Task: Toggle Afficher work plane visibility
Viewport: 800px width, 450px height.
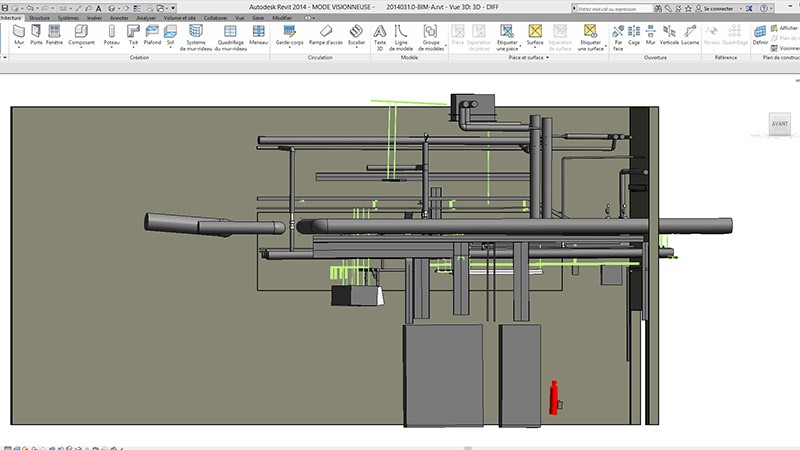Action: pos(784,28)
